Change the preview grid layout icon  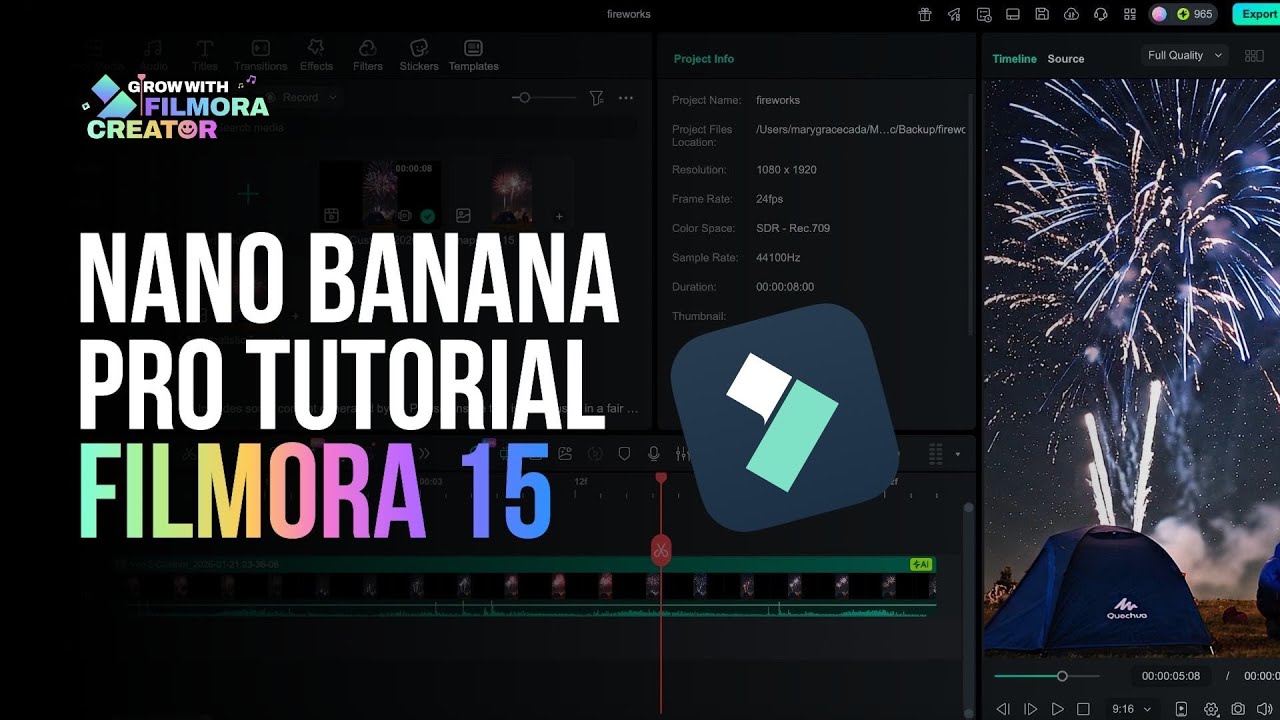pyautogui.click(x=1254, y=56)
